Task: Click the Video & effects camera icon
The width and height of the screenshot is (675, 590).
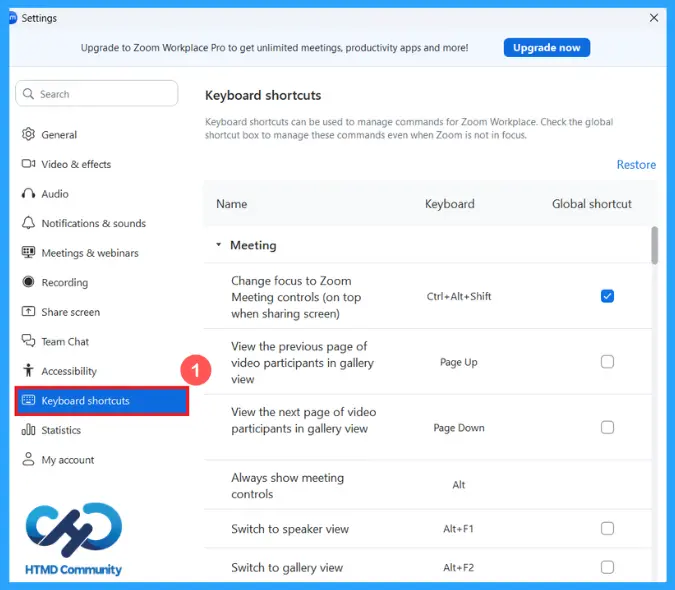Action: click(x=28, y=164)
